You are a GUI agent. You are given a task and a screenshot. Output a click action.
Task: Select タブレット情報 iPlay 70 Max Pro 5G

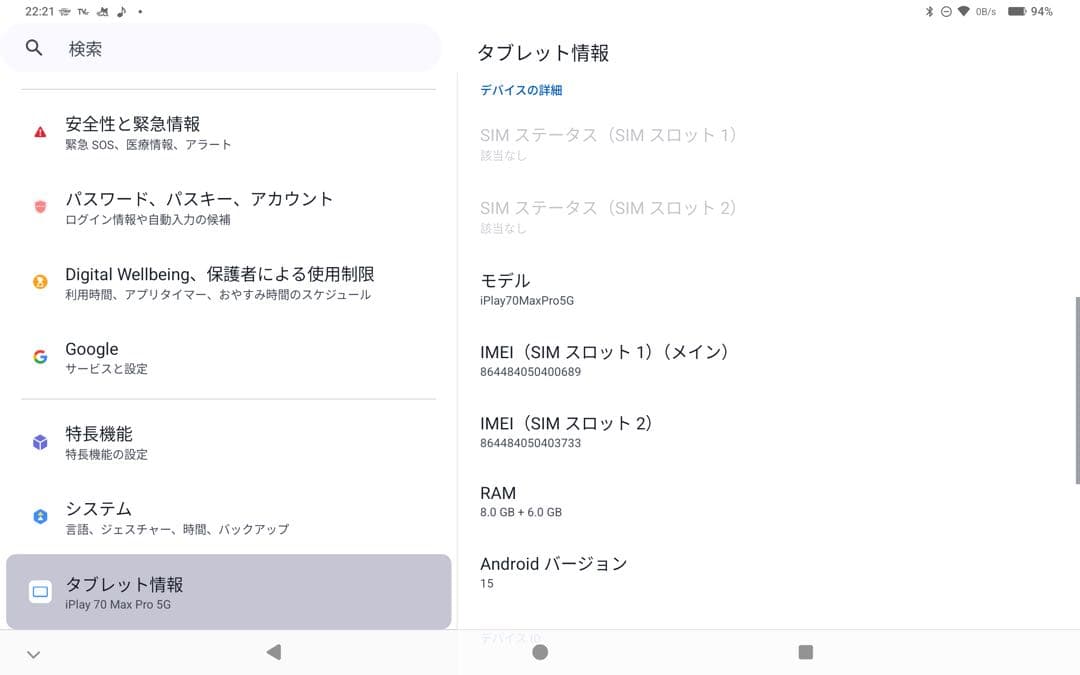point(229,592)
